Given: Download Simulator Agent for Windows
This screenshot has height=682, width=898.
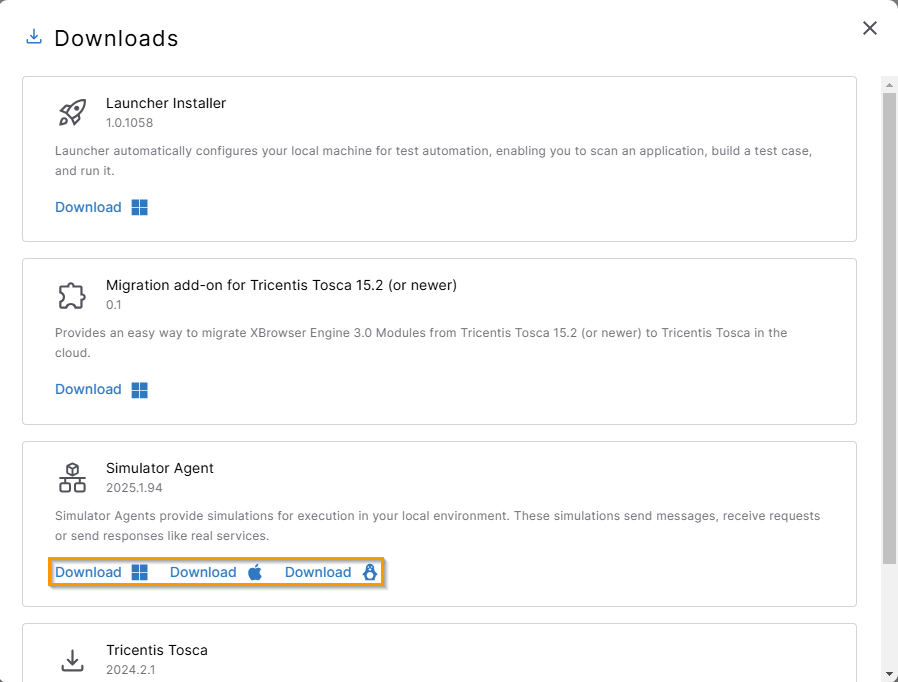Looking at the screenshot, I should coord(88,572).
